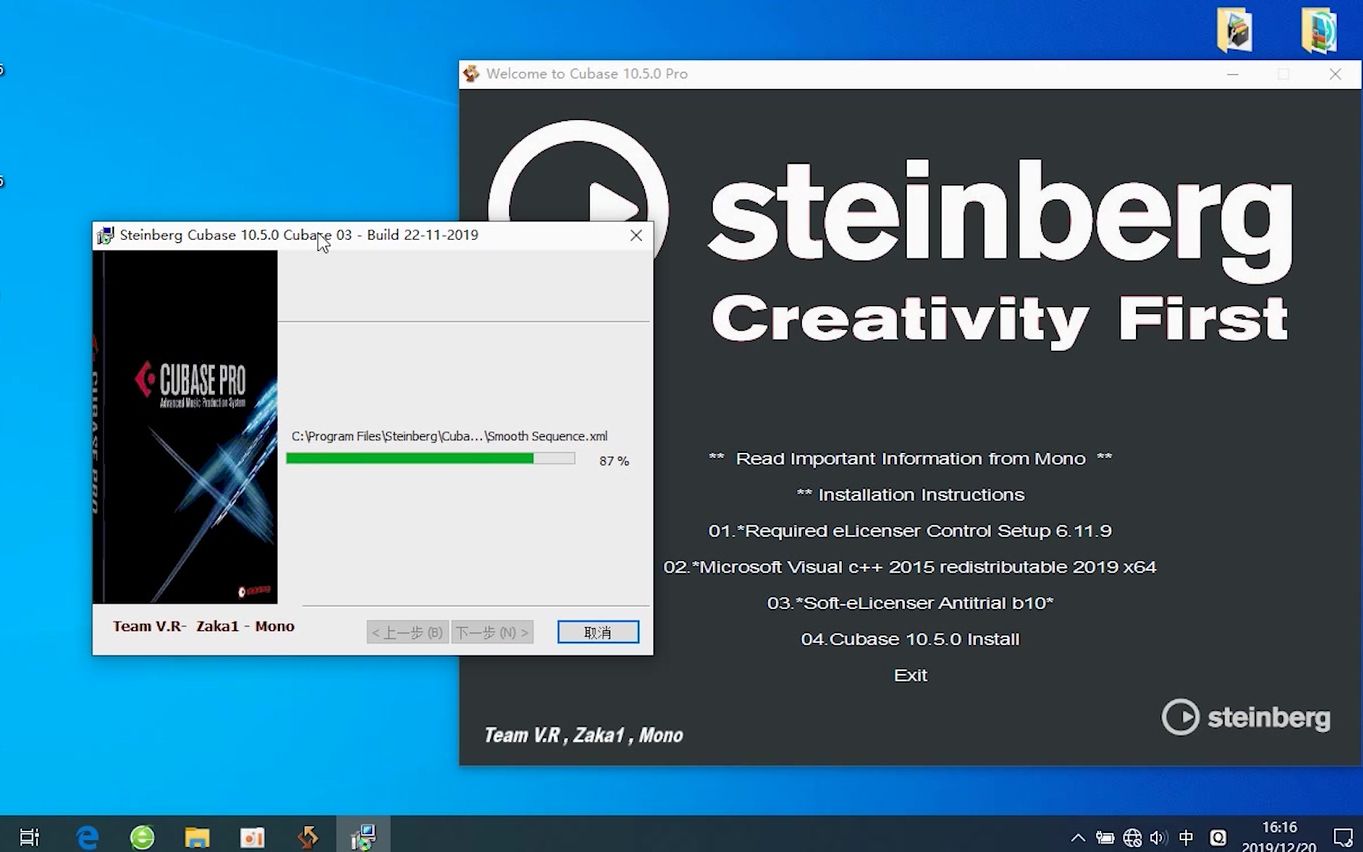Click the Smooth Sequence.xml file path text
Screen dimensions: 1363x852
tap(450, 436)
